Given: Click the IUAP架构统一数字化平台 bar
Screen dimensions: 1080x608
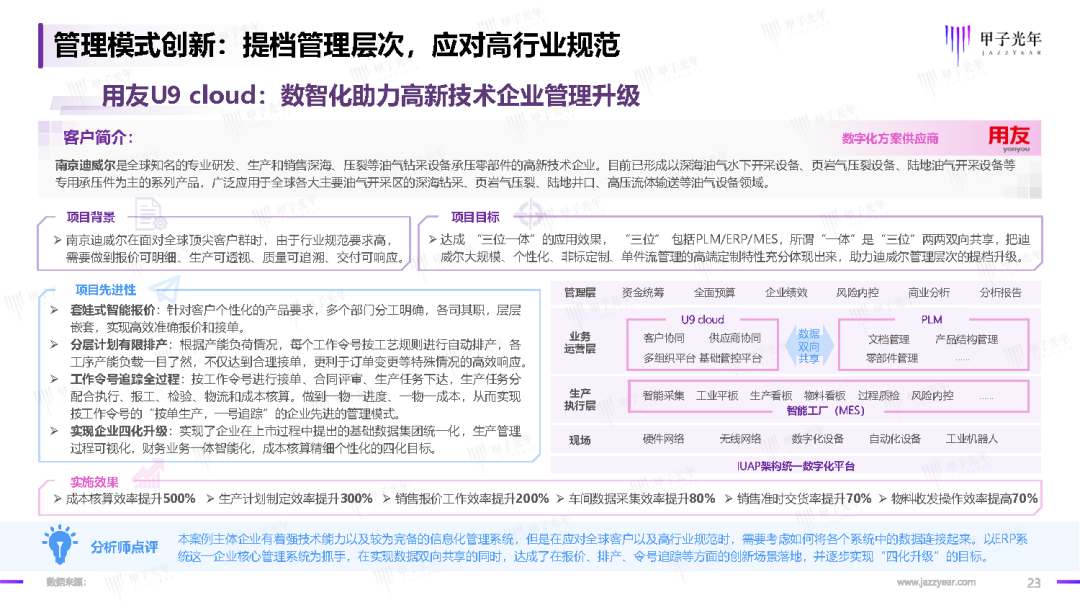Looking at the screenshot, I should click(x=796, y=466).
